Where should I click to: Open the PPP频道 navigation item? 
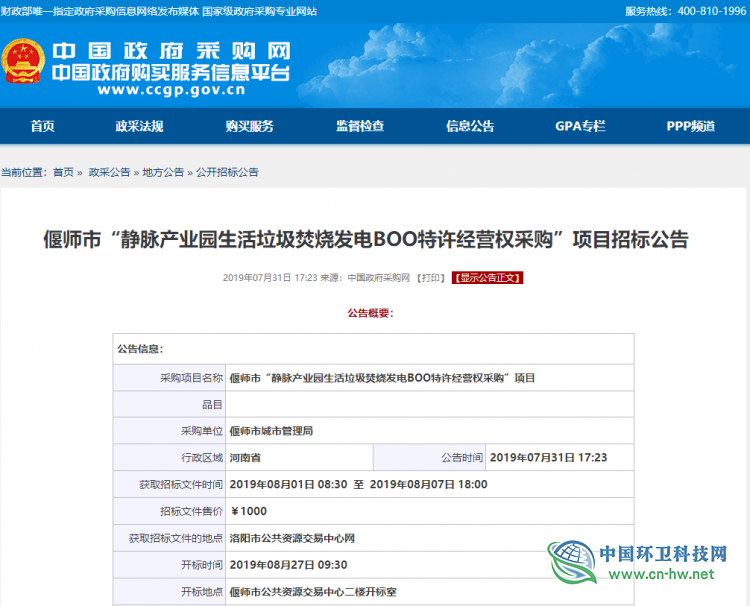point(691,126)
